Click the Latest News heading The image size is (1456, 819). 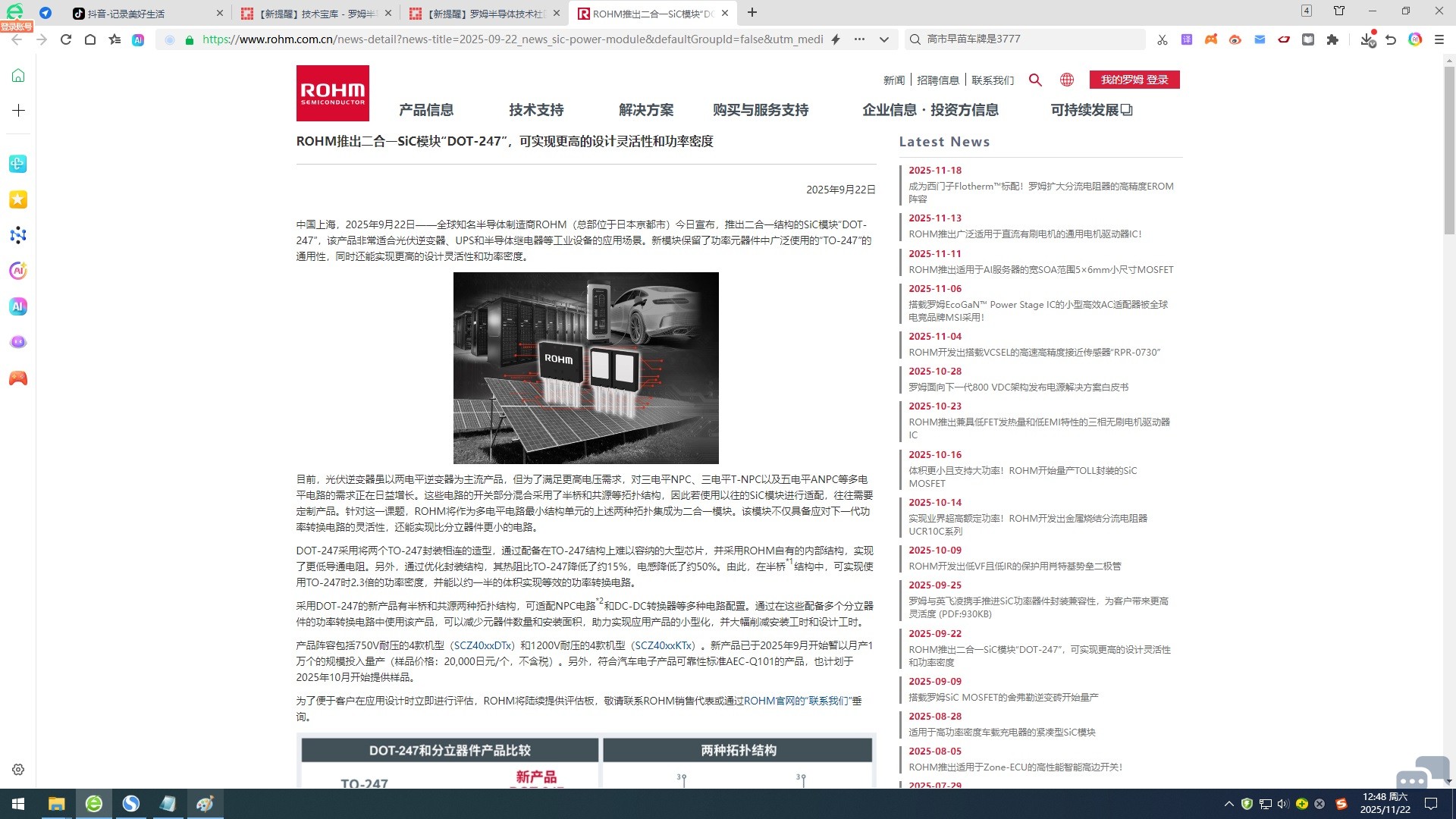coord(944,142)
